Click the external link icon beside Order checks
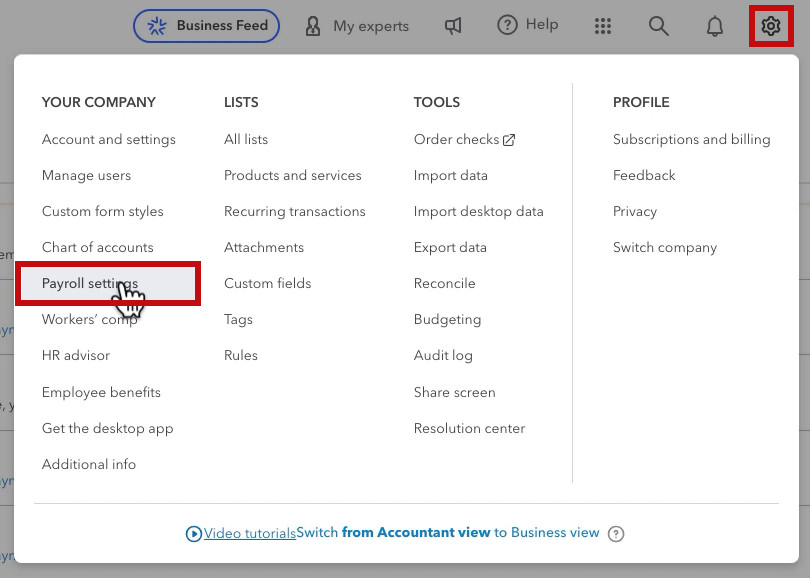Viewport: 810px width, 578px height. pos(509,140)
